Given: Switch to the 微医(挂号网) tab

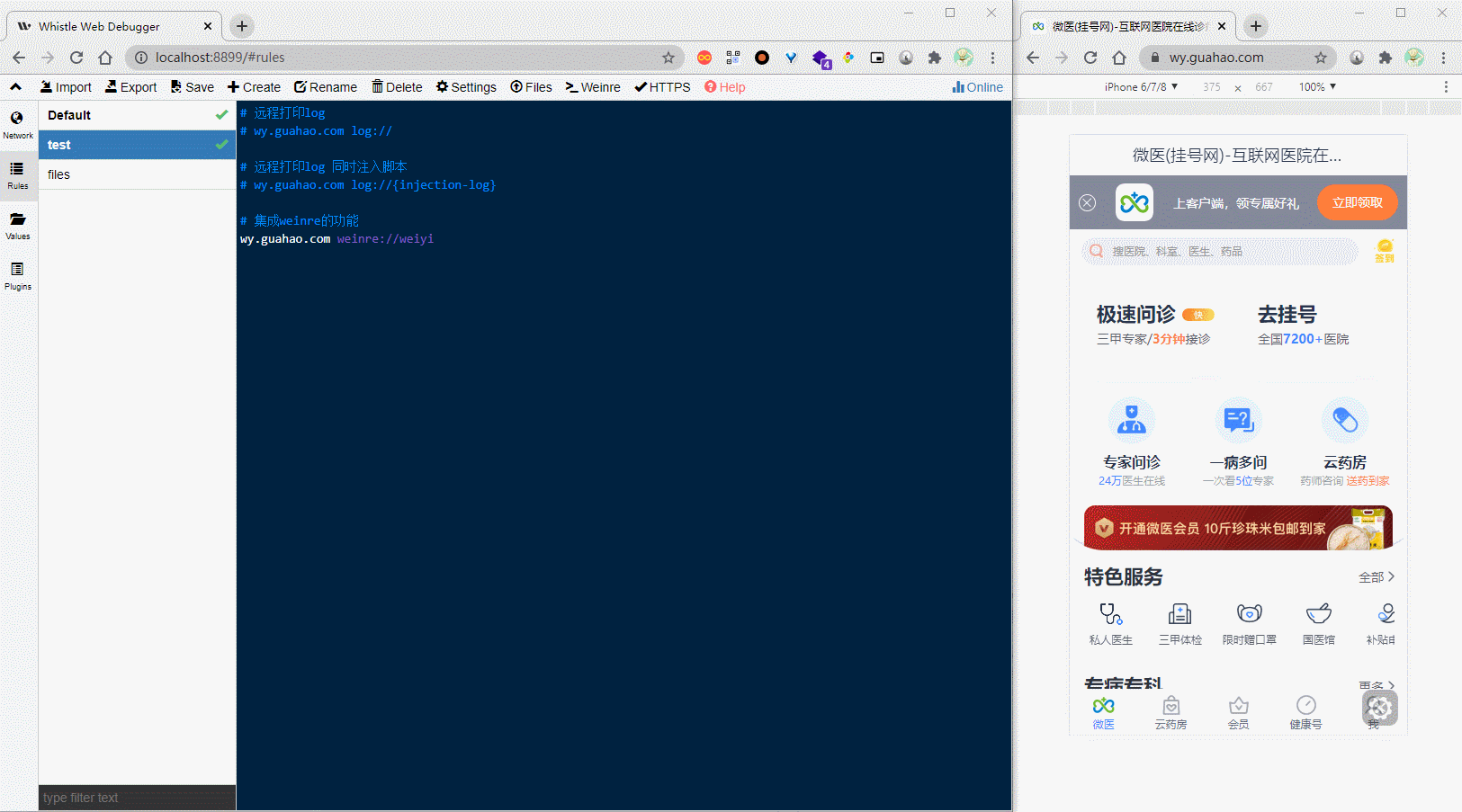Looking at the screenshot, I should point(1130,26).
